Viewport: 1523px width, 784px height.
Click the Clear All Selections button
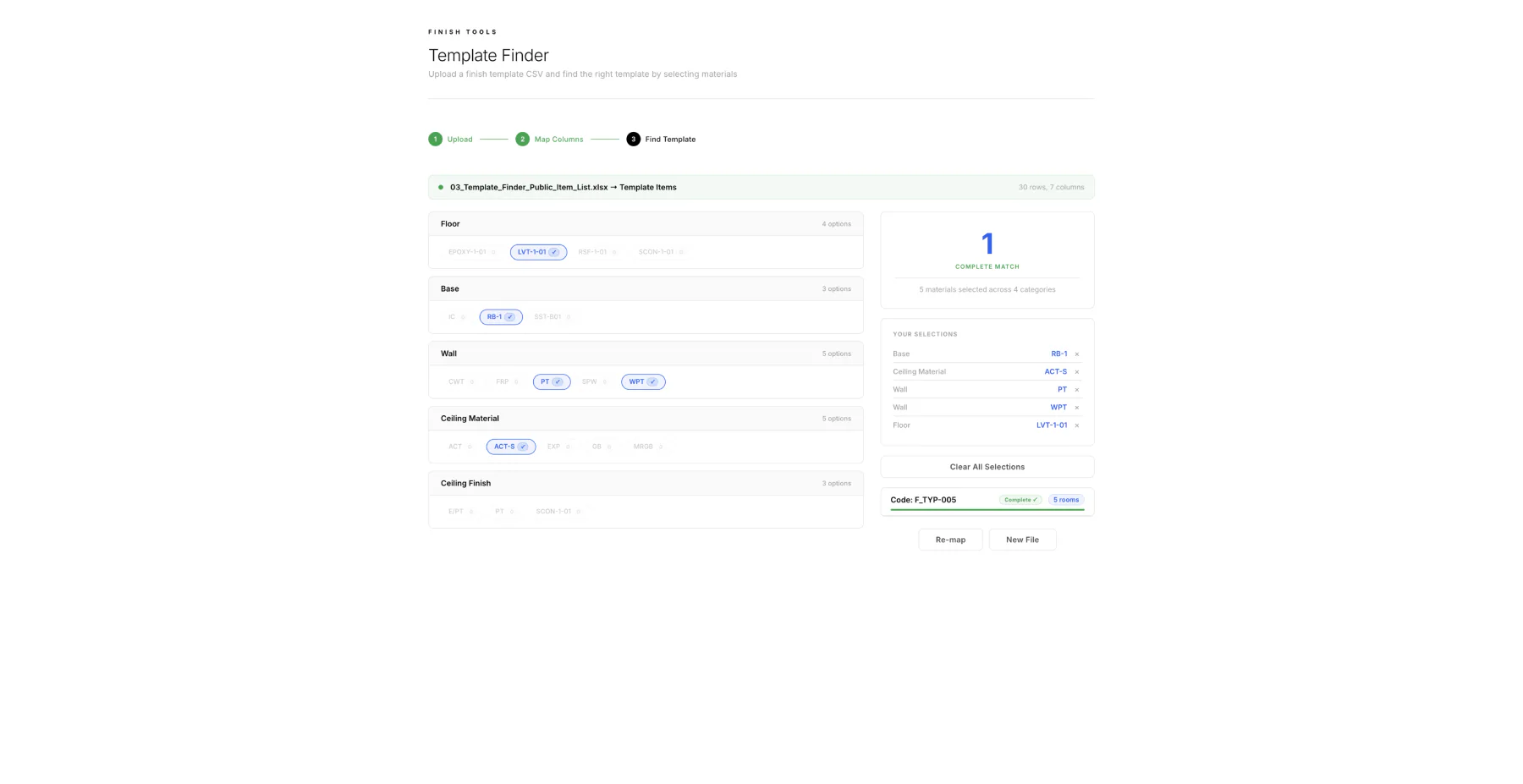(987, 466)
